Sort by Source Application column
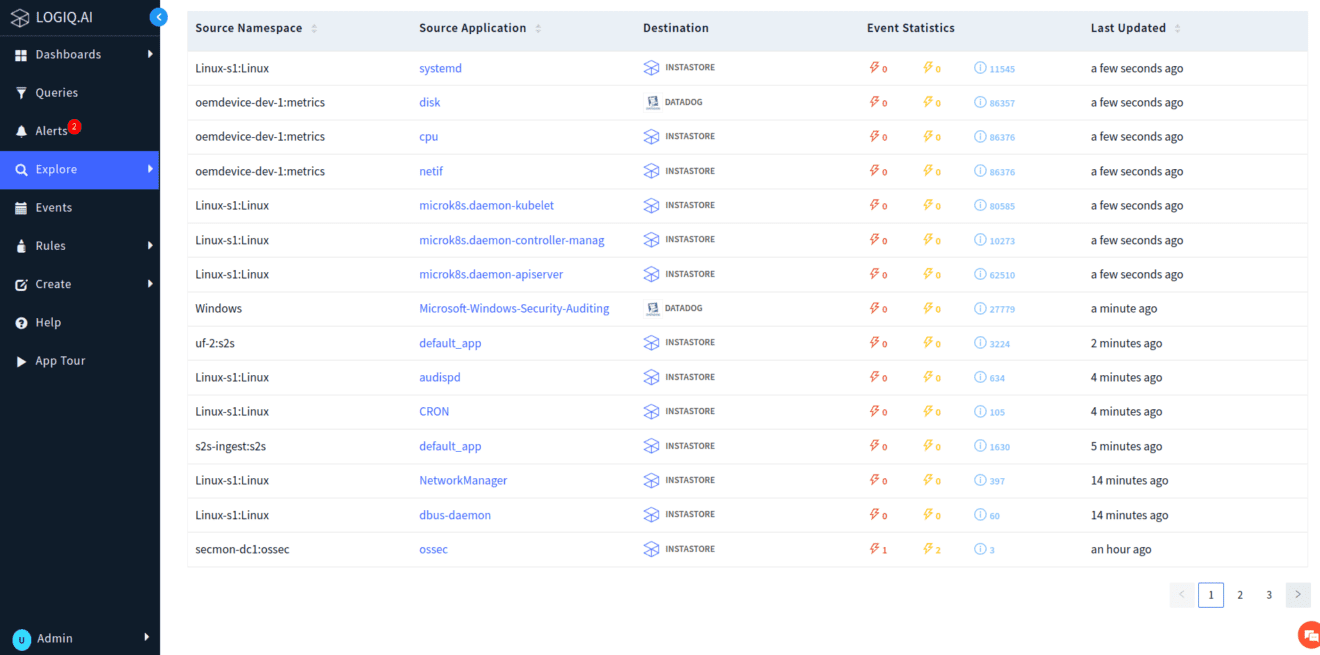The height and width of the screenshot is (655, 1320). click(x=538, y=29)
